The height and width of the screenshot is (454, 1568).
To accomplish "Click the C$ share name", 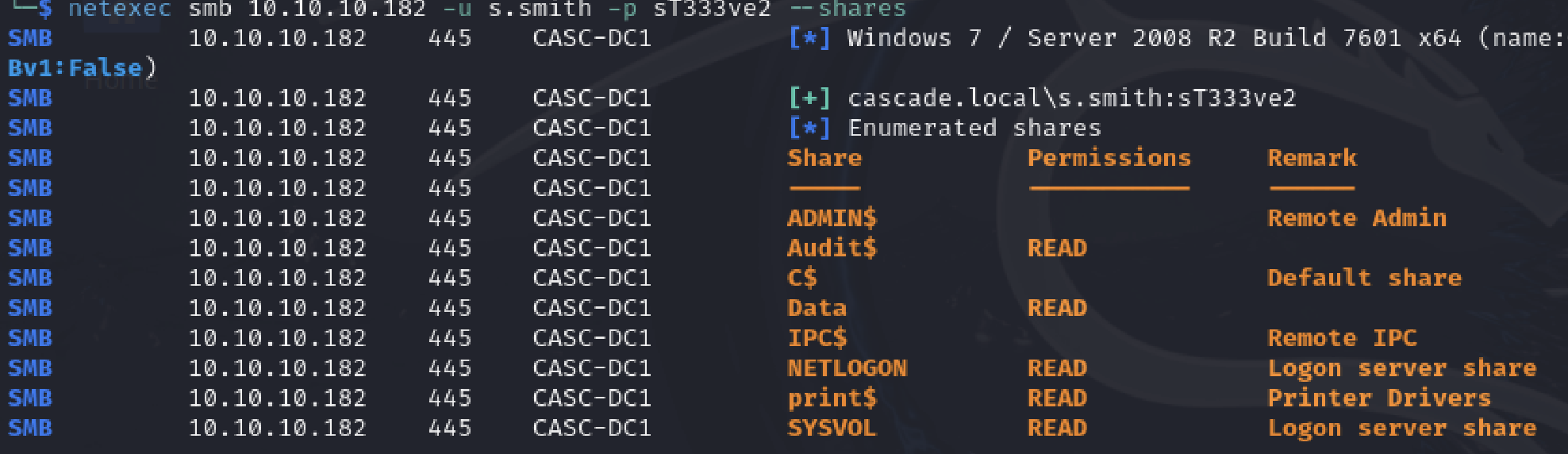I will [x=801, y=279].
